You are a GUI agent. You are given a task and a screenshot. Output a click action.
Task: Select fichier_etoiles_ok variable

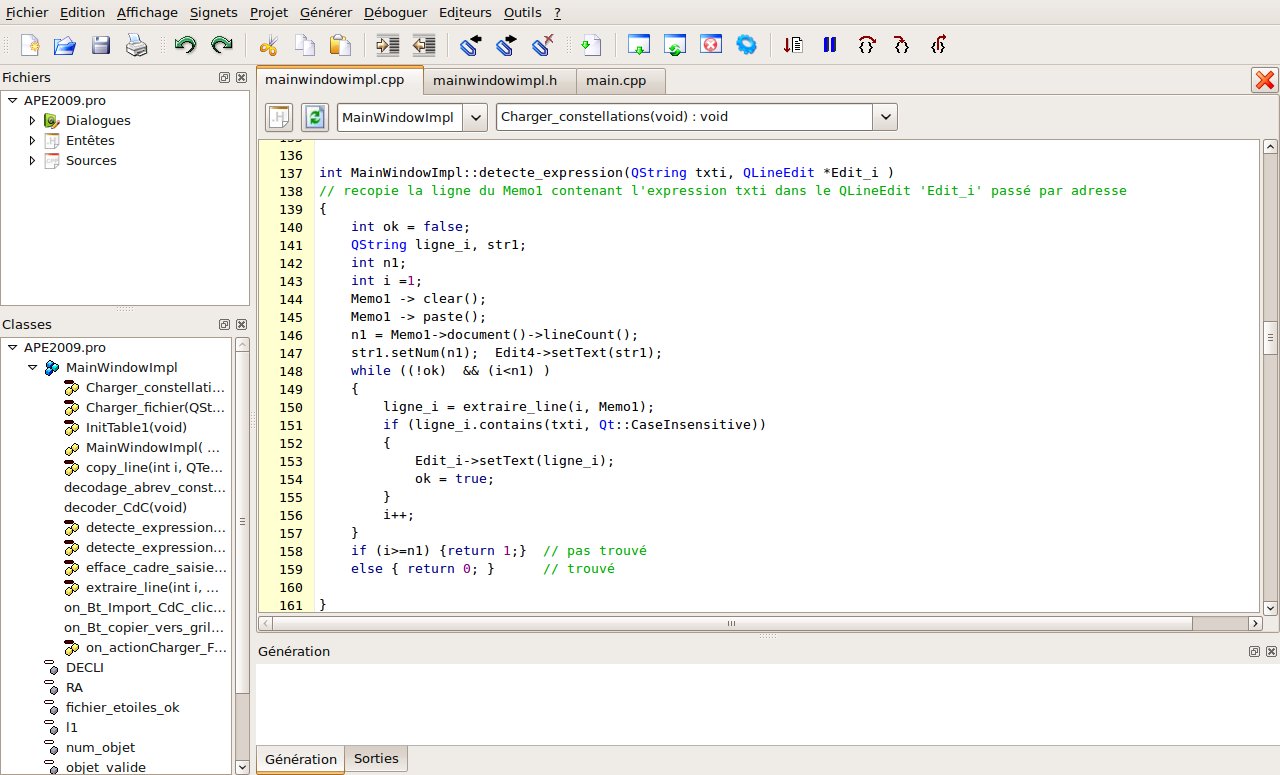122,707
